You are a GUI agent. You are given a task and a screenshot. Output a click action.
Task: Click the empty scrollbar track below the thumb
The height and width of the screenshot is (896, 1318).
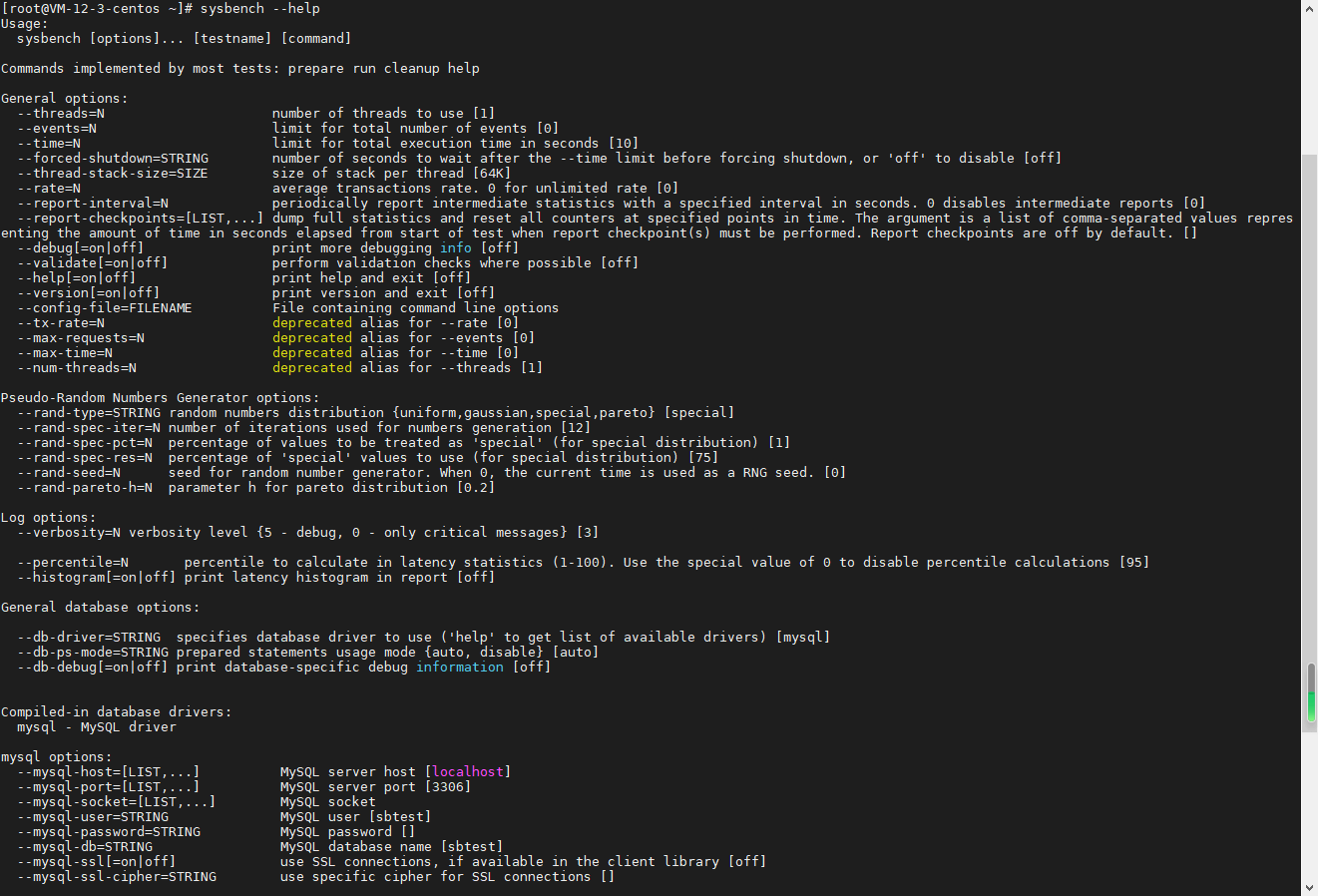(x=1309, y=808)
